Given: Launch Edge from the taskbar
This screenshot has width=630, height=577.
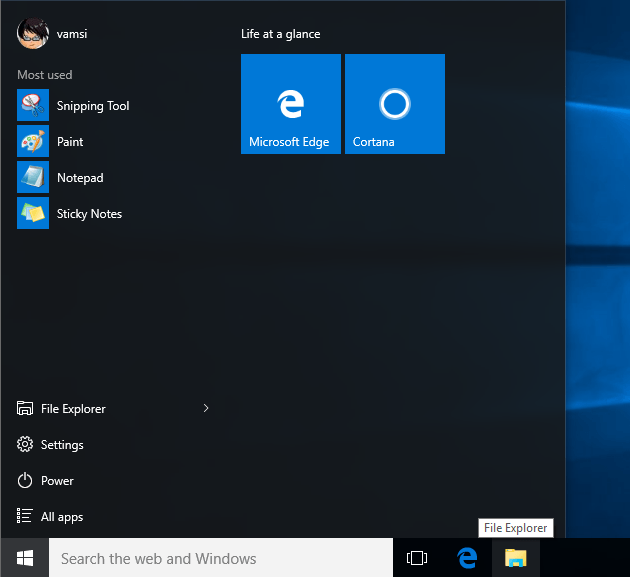Looking at the screenshot, I should pyautogui.click(x=467, y=558).
